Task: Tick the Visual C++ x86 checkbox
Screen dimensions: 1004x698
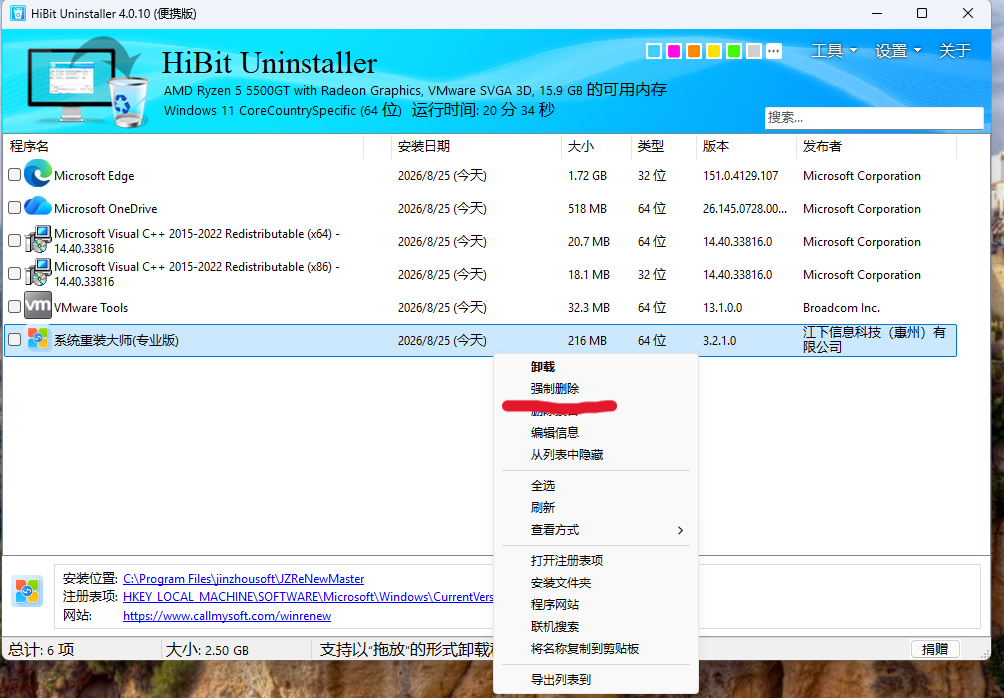Action: 15,273
